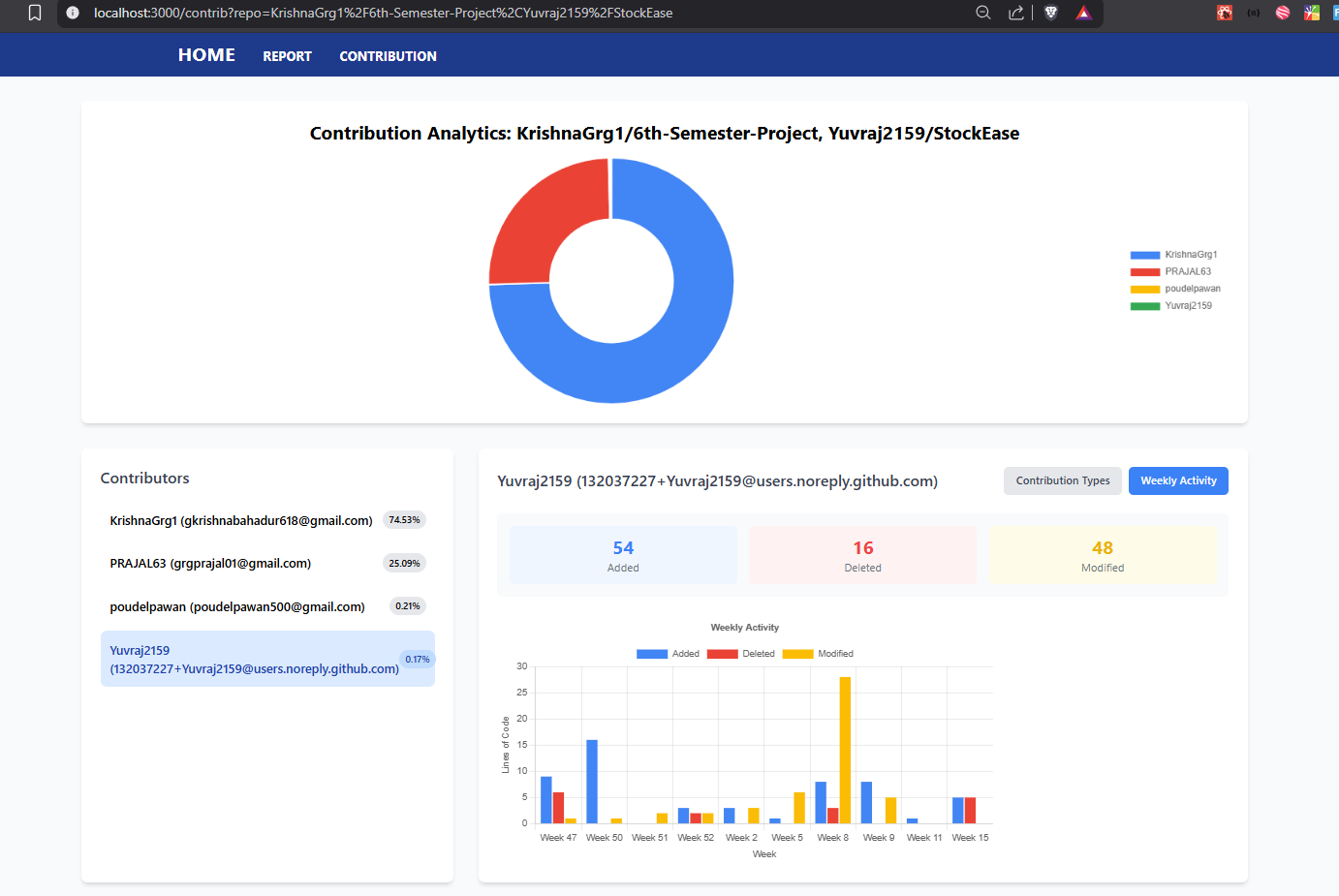1339x896 pixels.
Task: Click the Yuvraj2159 email header in details panel
Action: coord(717,481)
